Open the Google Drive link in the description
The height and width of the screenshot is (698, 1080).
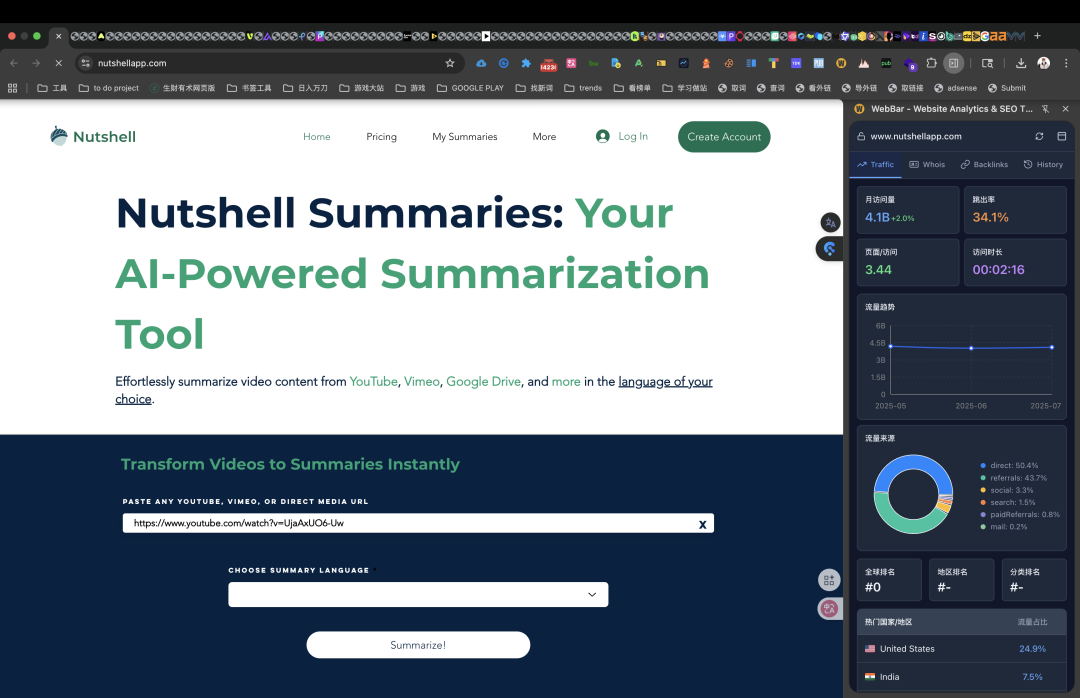pos(484,381)
